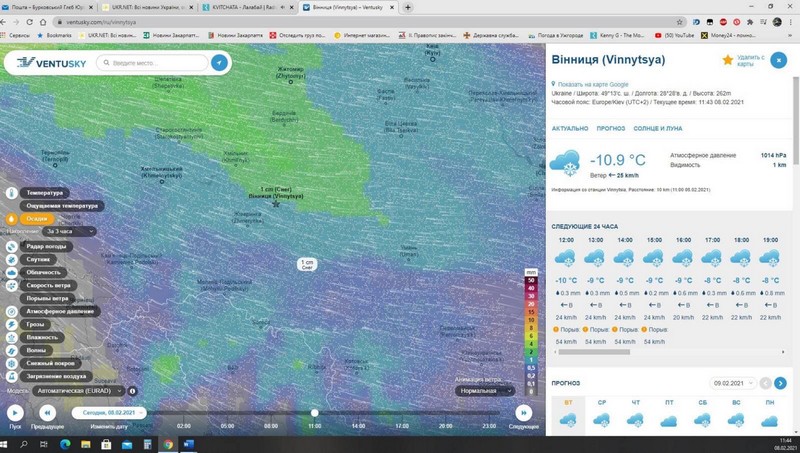Select the precipitation drop icon
The width and height of the screenshot is (800, 453).
click(x=11, y=218)
